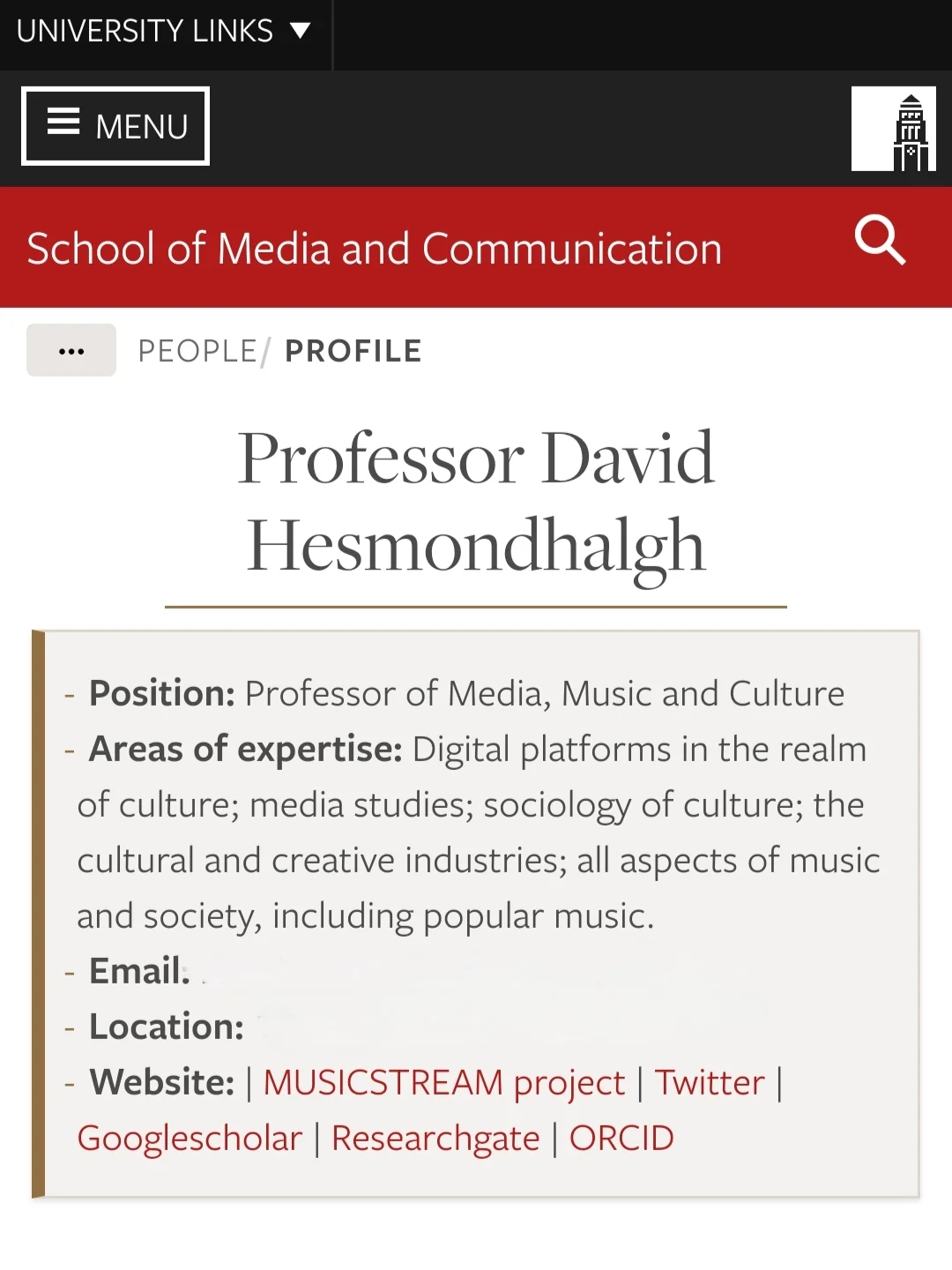Click the Location label
Screen dimensions: 952x1270
(x=167, y=1027)
